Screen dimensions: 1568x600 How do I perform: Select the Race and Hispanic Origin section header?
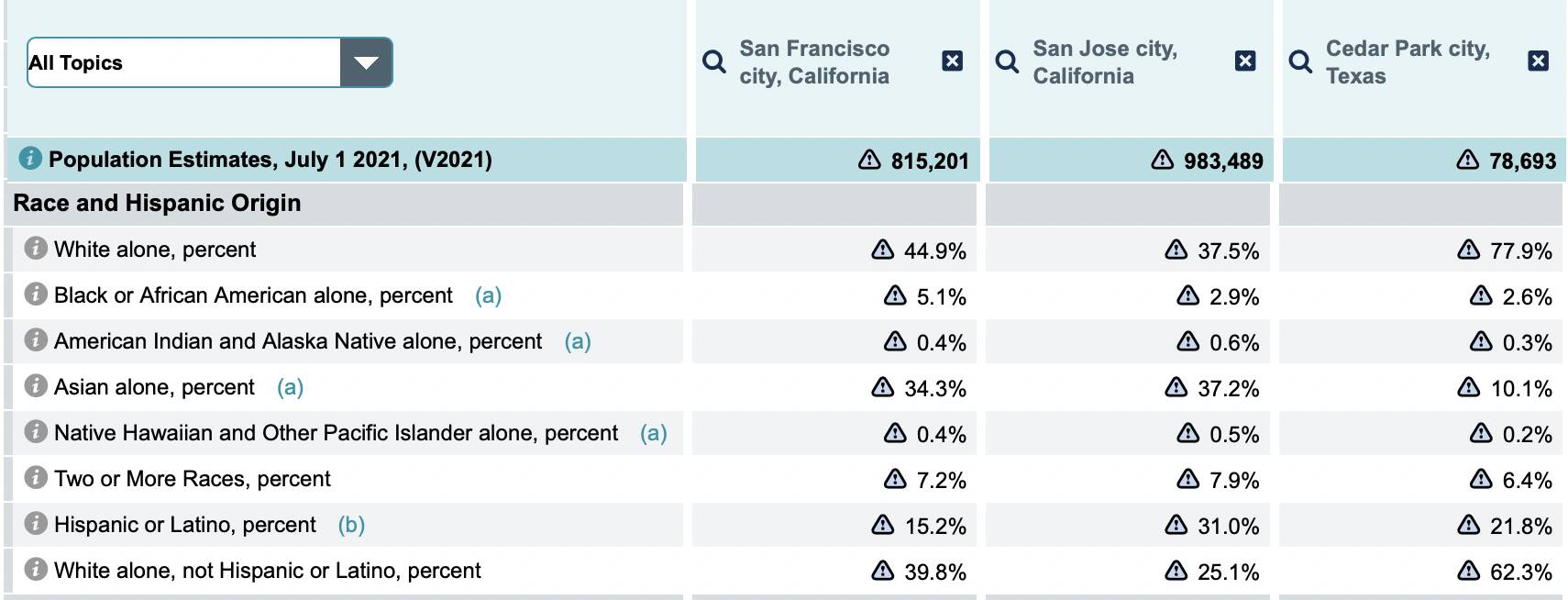tap(157, 203)
